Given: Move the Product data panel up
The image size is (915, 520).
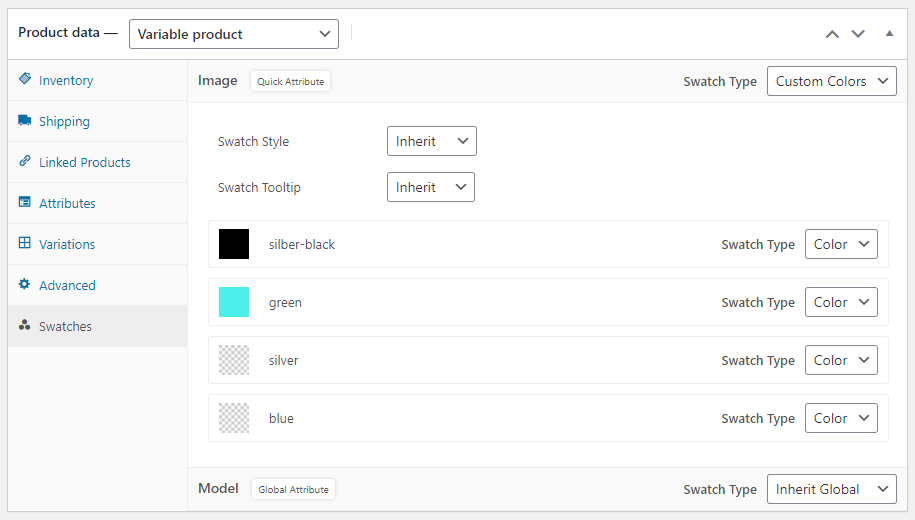Looking at the screenshot, I should pos(832,34).
